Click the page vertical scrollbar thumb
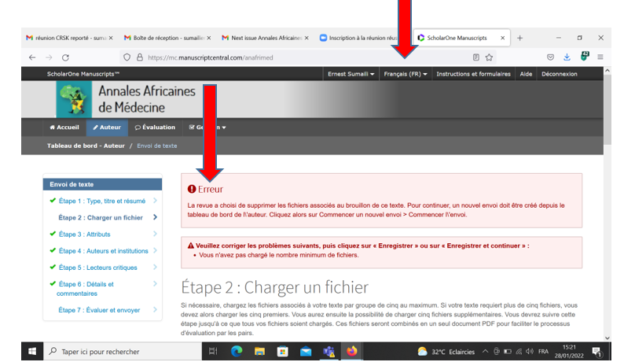This screenshot has width=624, height=362. pos(607,109)
